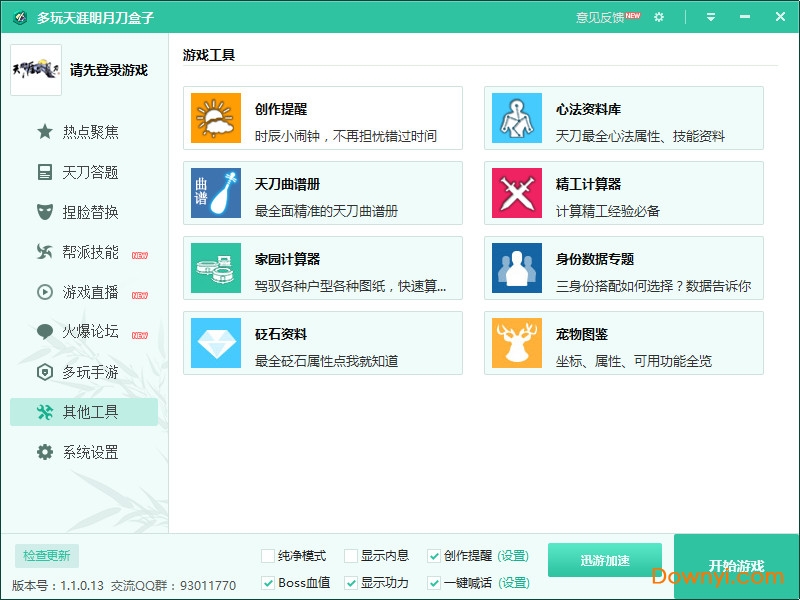This screenshot has width=800, height=600.
Task: Open the 天刀曲谱册 music score icon
Action: 216,194
